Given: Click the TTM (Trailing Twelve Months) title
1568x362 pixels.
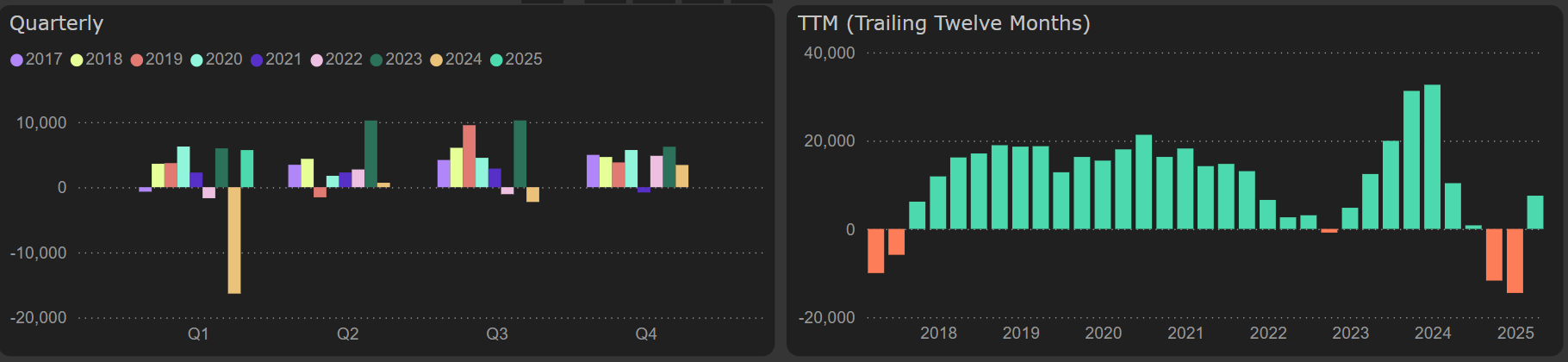Looking at the screenshot, I should (943, 23).
